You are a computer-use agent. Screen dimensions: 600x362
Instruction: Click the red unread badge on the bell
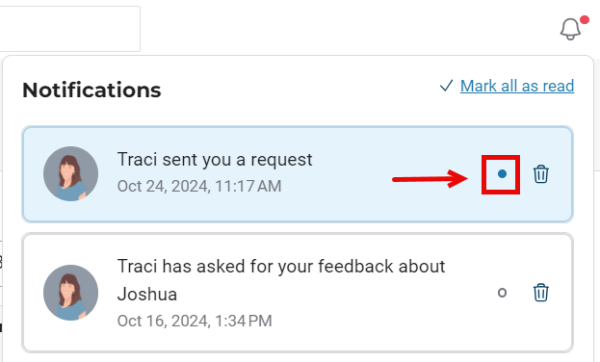point(584,20)
